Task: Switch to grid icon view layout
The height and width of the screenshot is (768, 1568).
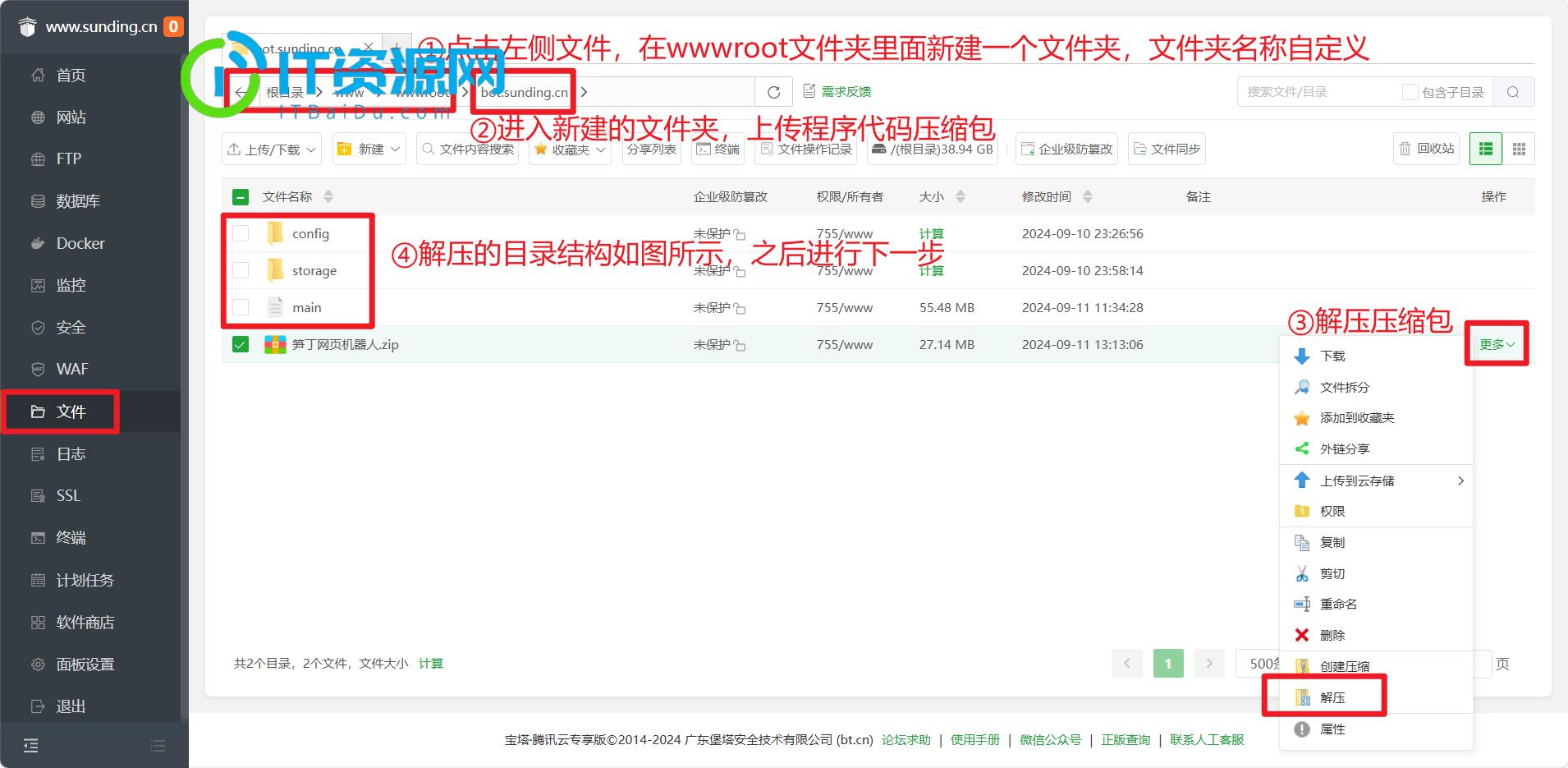Action: click(x=1519, y=149)
